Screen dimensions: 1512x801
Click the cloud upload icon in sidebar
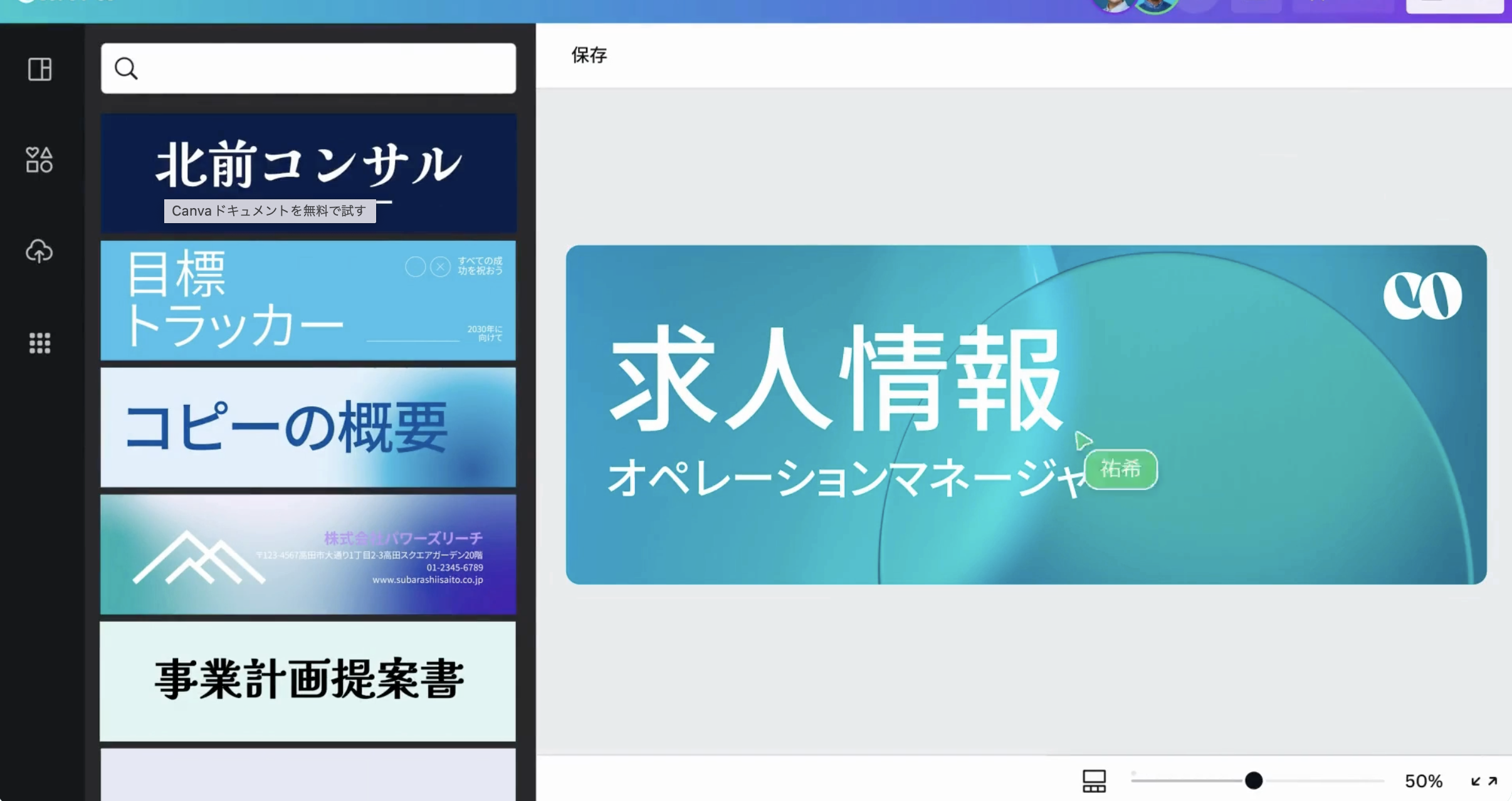pyautogui.click(x=39, y=251)
